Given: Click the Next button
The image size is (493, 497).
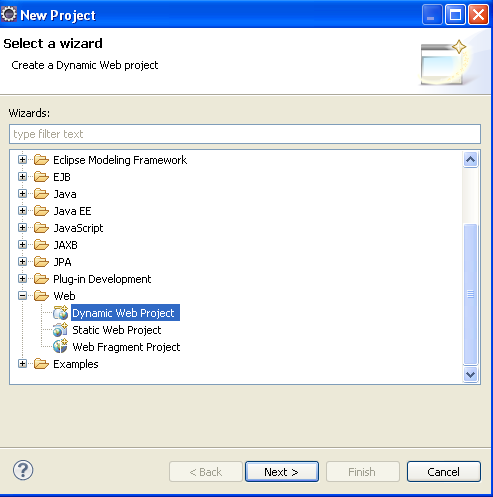Looking at the screenshot, I should [282, 472].
